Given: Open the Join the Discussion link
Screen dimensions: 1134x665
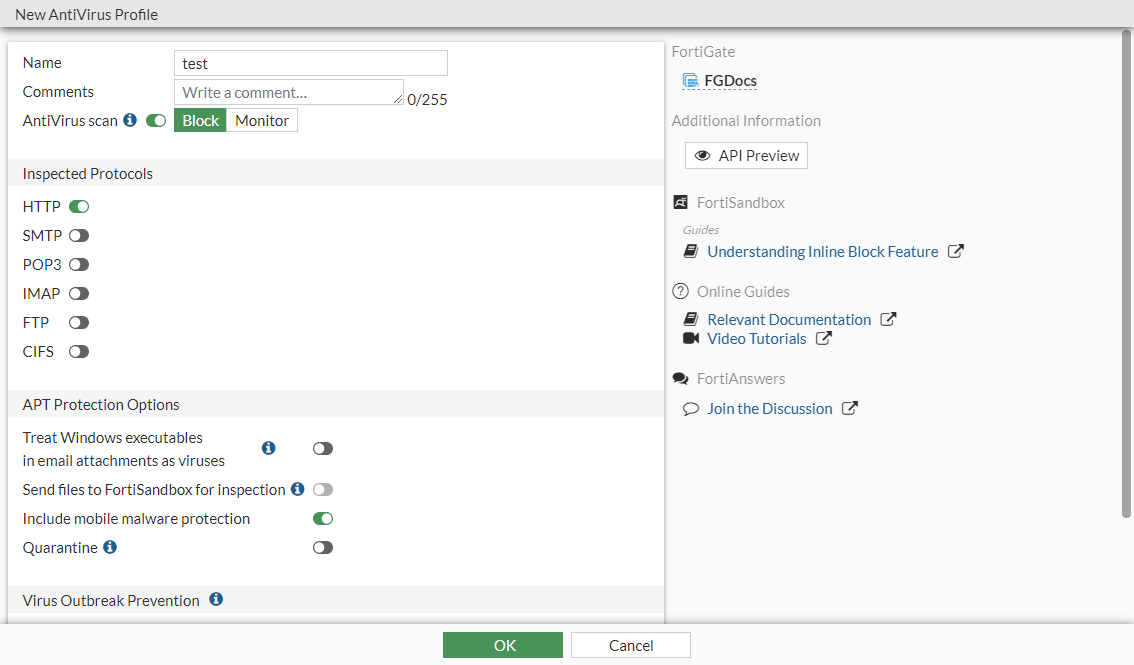Looking at the screenshot, I should (769, 408).
